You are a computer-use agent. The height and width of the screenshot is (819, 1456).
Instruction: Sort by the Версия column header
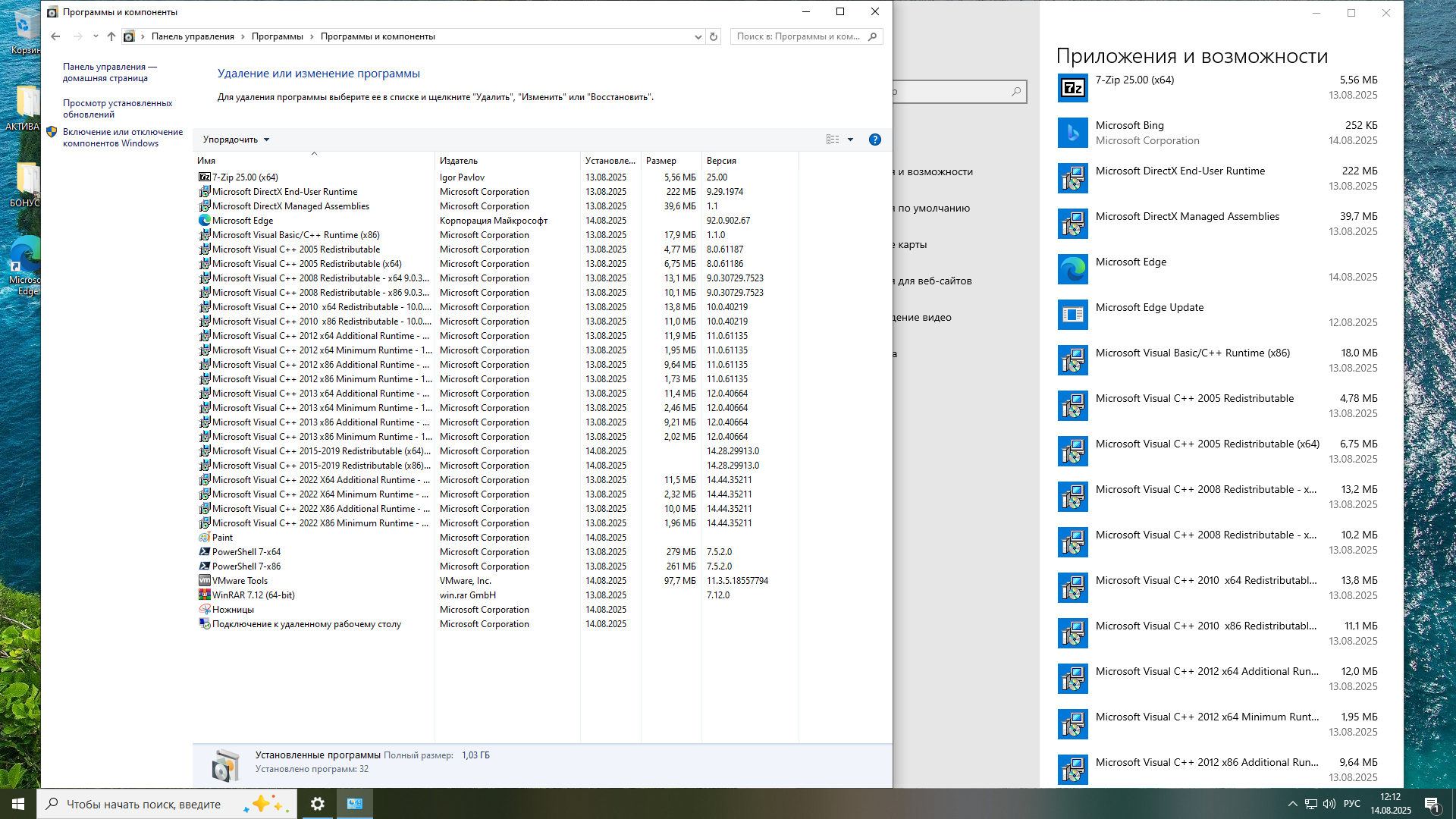point(750,161)
